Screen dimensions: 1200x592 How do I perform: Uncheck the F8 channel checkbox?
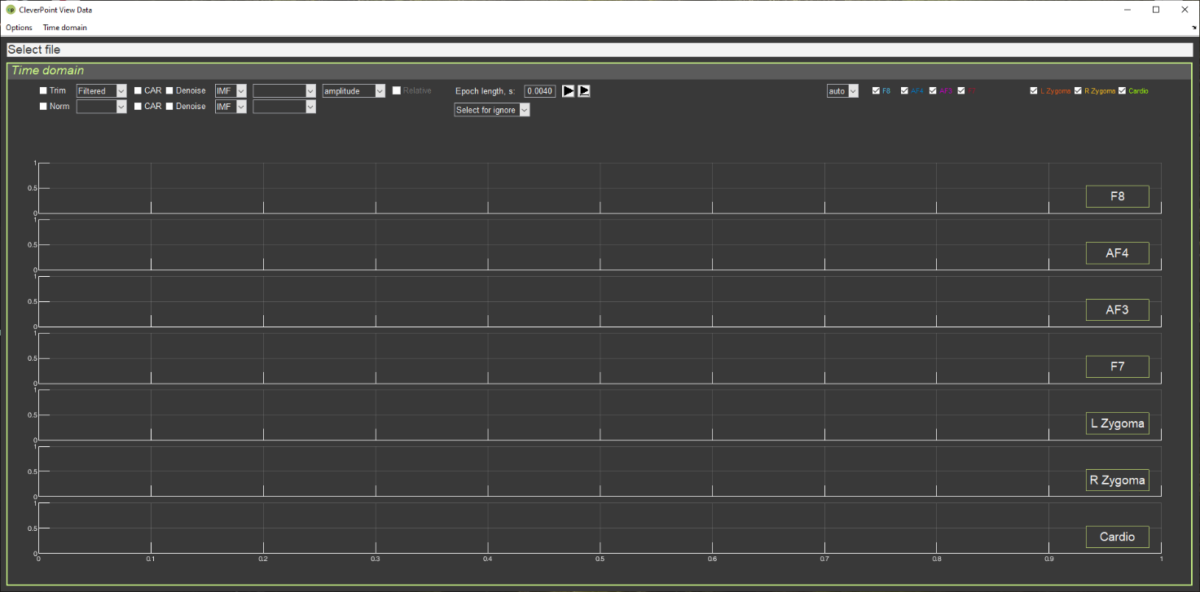coord(876,91)
